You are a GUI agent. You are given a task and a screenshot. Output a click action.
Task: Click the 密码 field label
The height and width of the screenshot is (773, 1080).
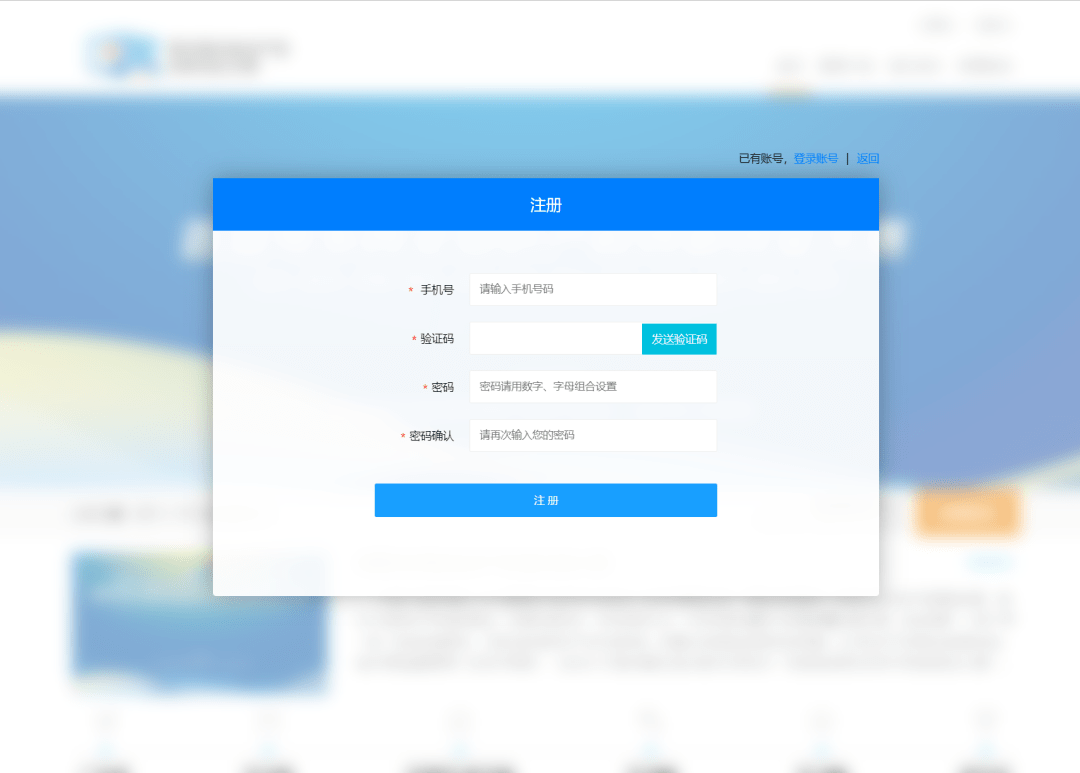[442, 387]
